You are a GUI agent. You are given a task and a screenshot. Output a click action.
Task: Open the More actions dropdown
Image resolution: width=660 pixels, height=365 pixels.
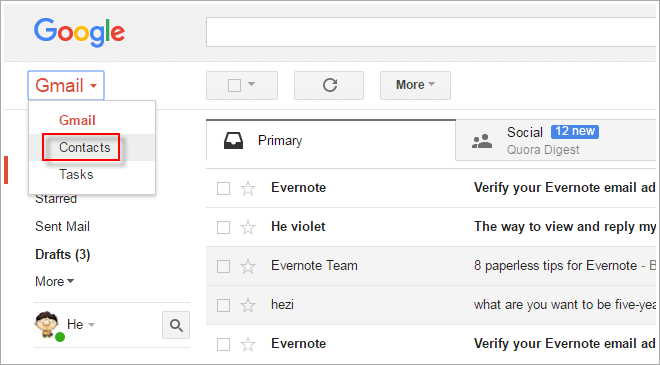[415, 85]
